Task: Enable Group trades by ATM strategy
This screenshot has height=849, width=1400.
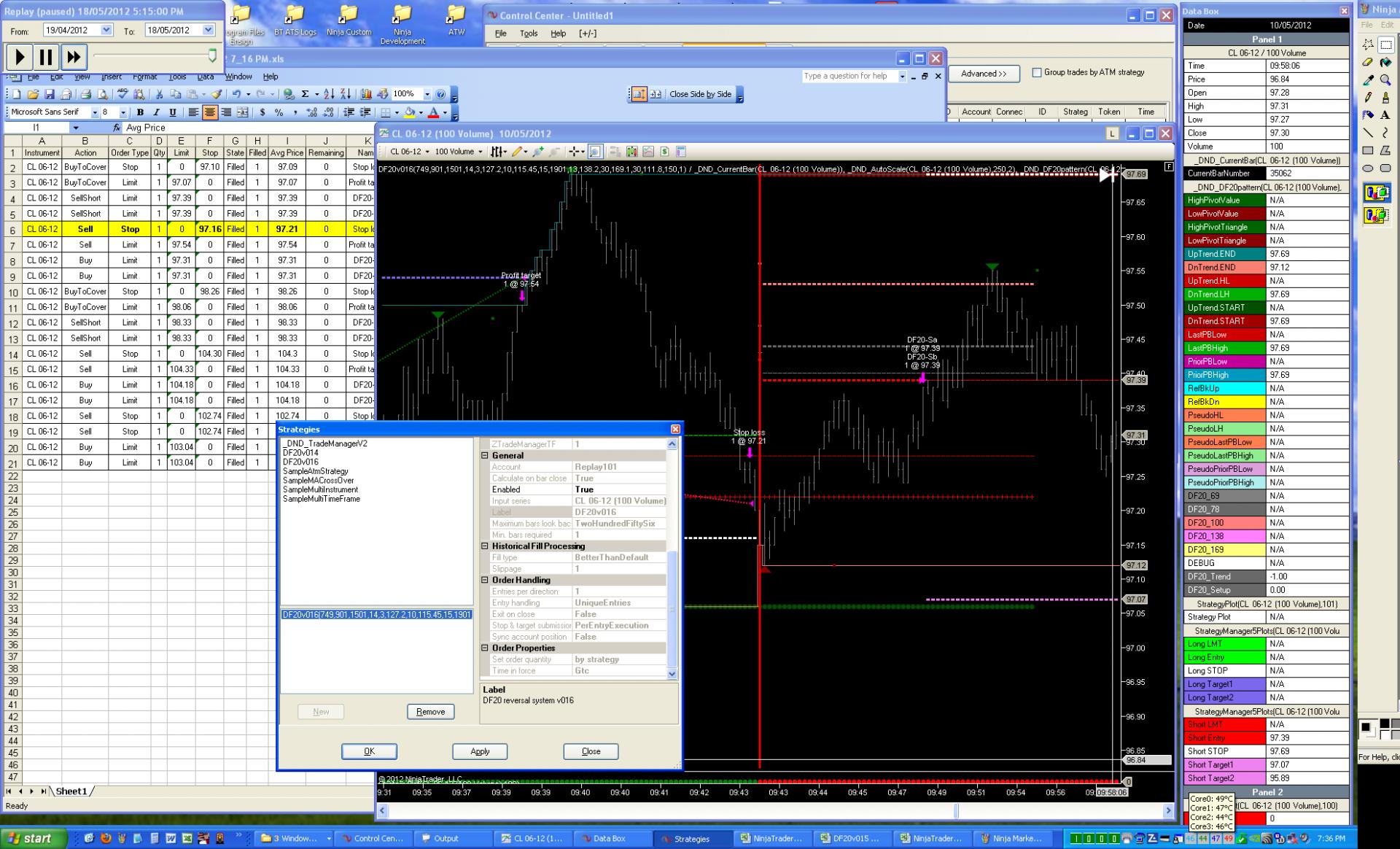Action: click(x=1036, y=72)
